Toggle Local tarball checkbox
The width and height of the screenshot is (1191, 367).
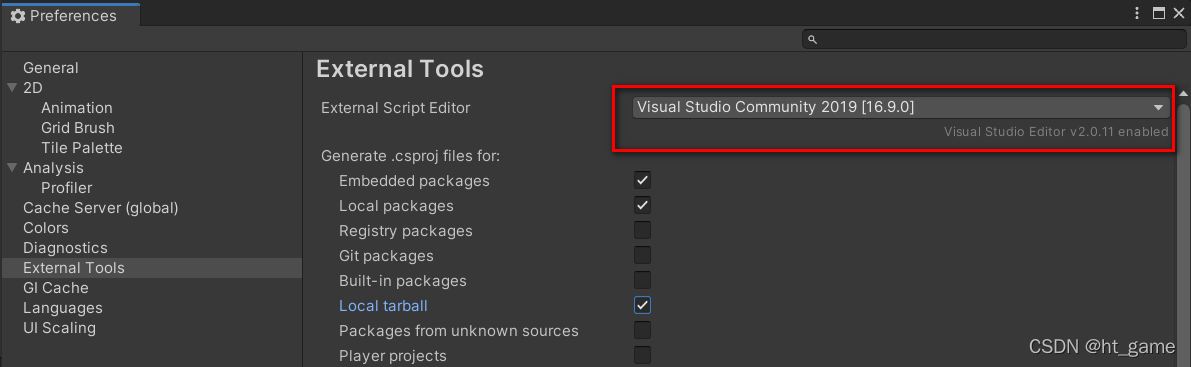643,305
